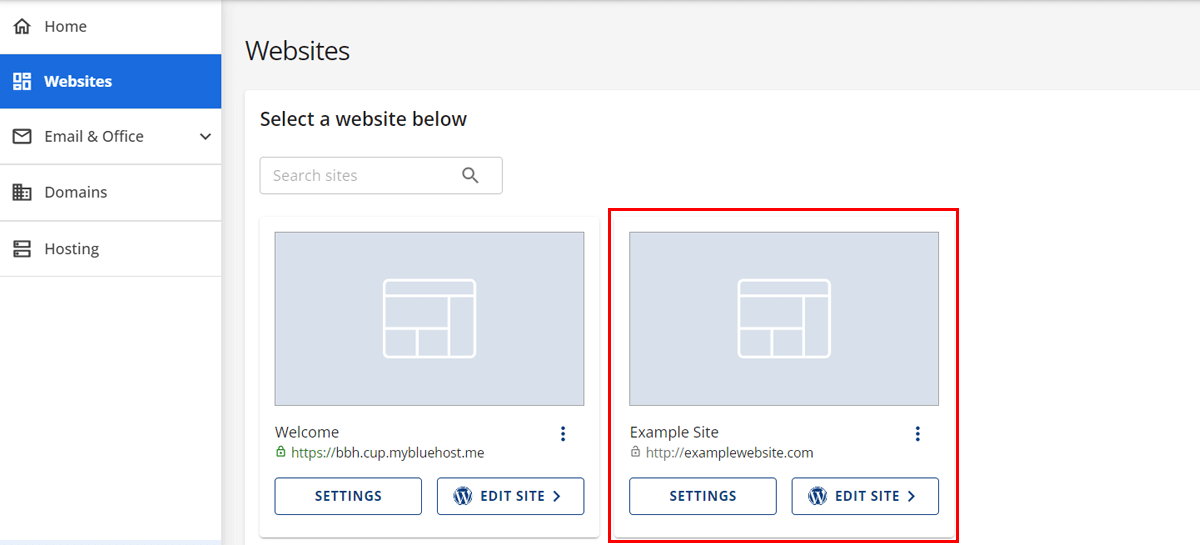Click the Home house icon
Image resolution: width=1200 pixels, height=545 pixels.
click(x=22, y=27)
